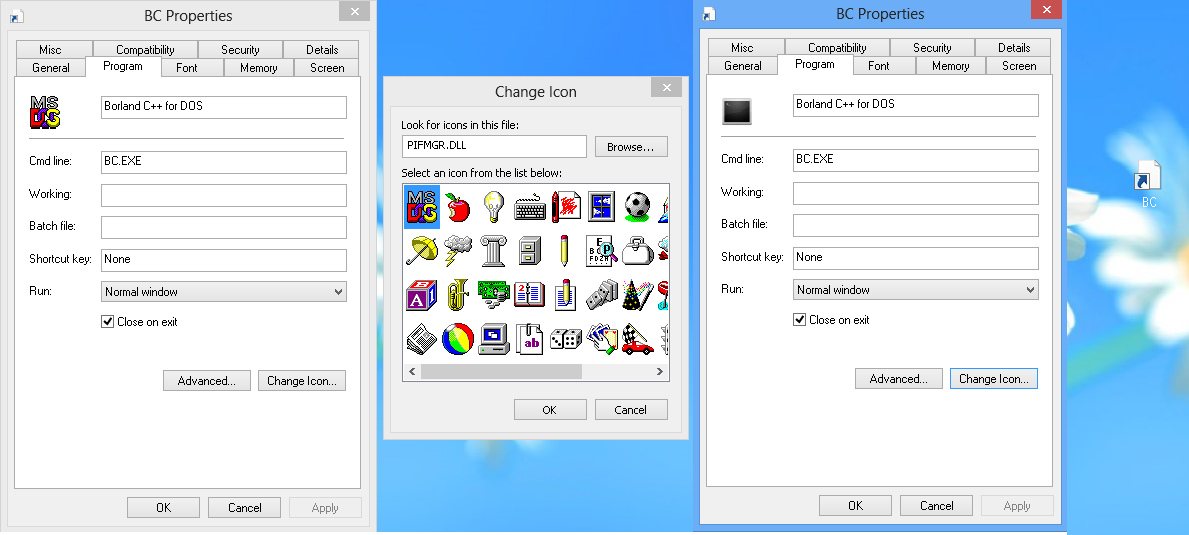
Task: Select the soccer ball icon
Action: [x=638, y=206]
